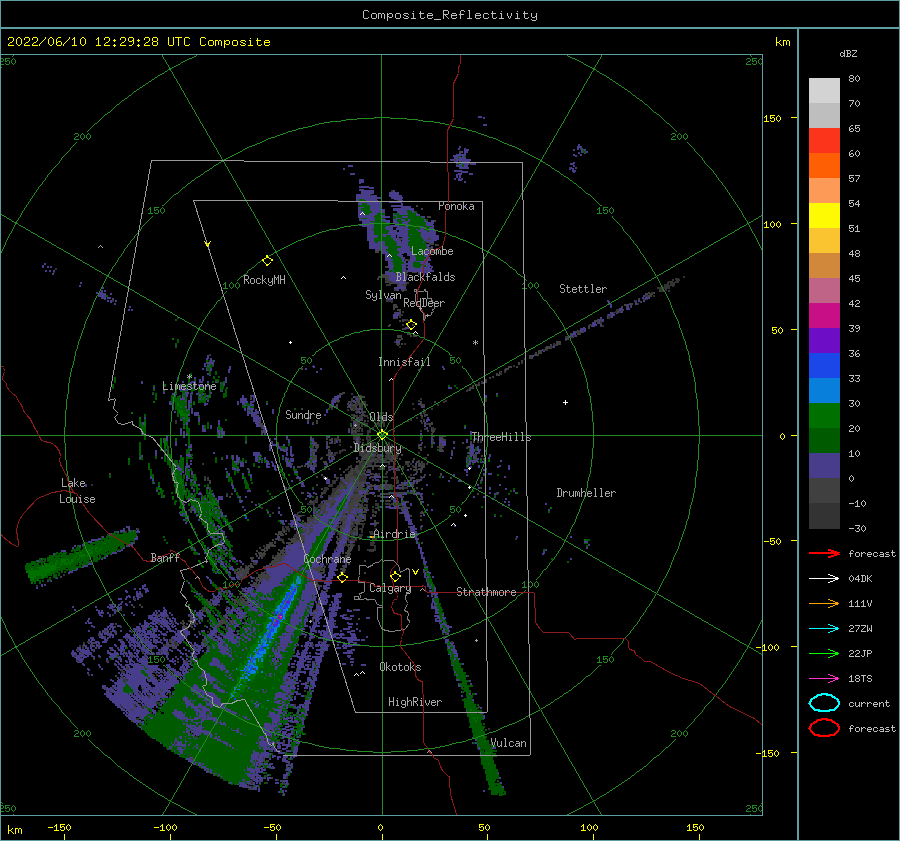Screen dimensions: 900x841
Task: Click the Stettler city label
Action: pos(583,289)
